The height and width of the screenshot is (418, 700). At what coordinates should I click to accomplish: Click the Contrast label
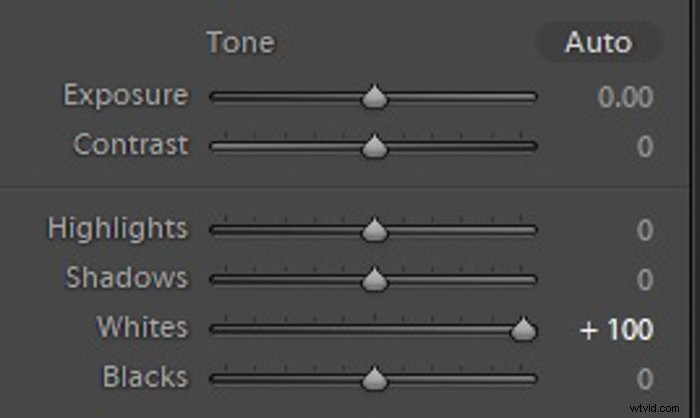tap(130, 145)
